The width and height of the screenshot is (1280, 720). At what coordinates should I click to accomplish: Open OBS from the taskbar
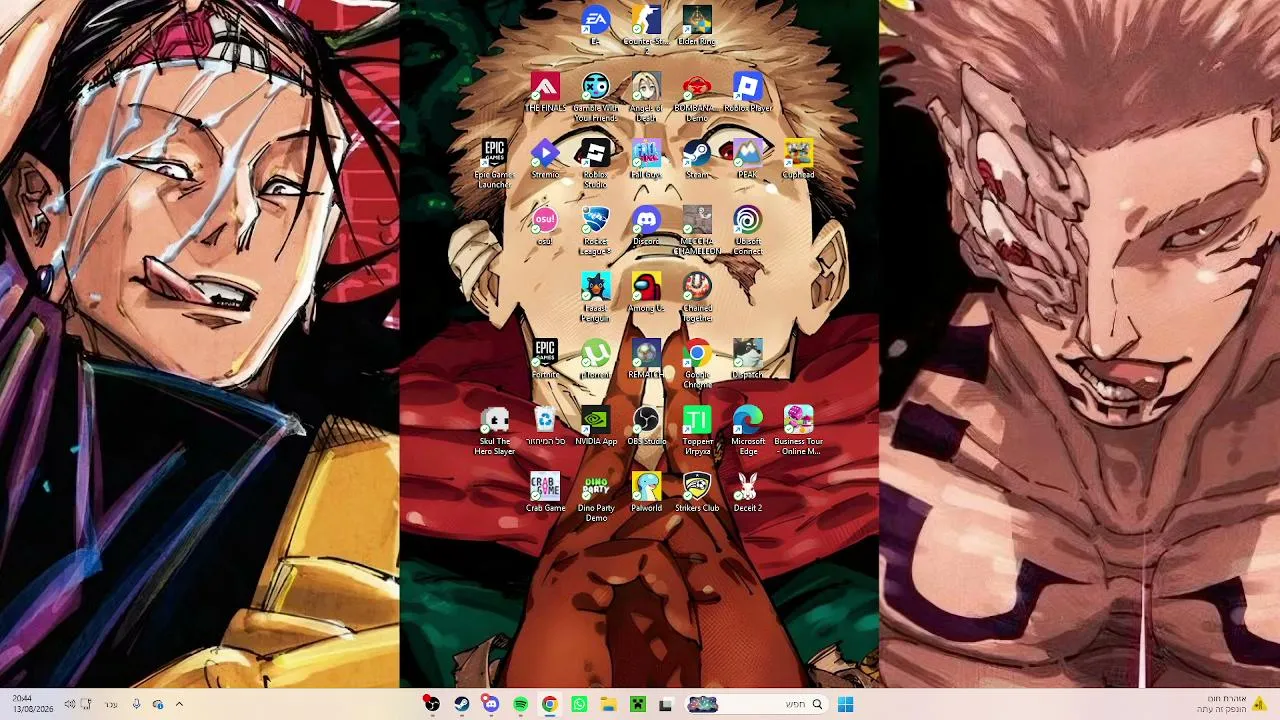[431, 704]
